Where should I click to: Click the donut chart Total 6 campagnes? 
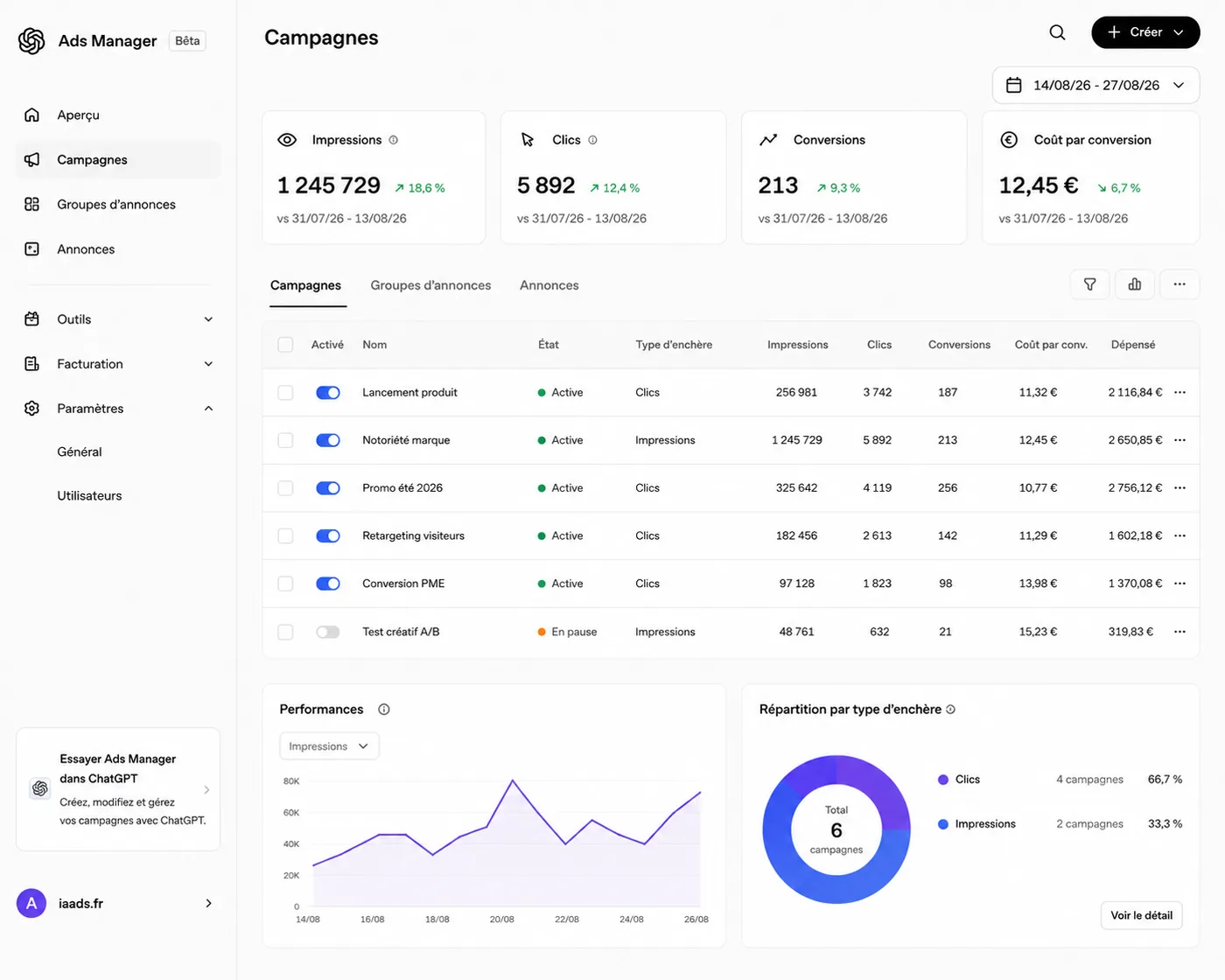(836, 829)
